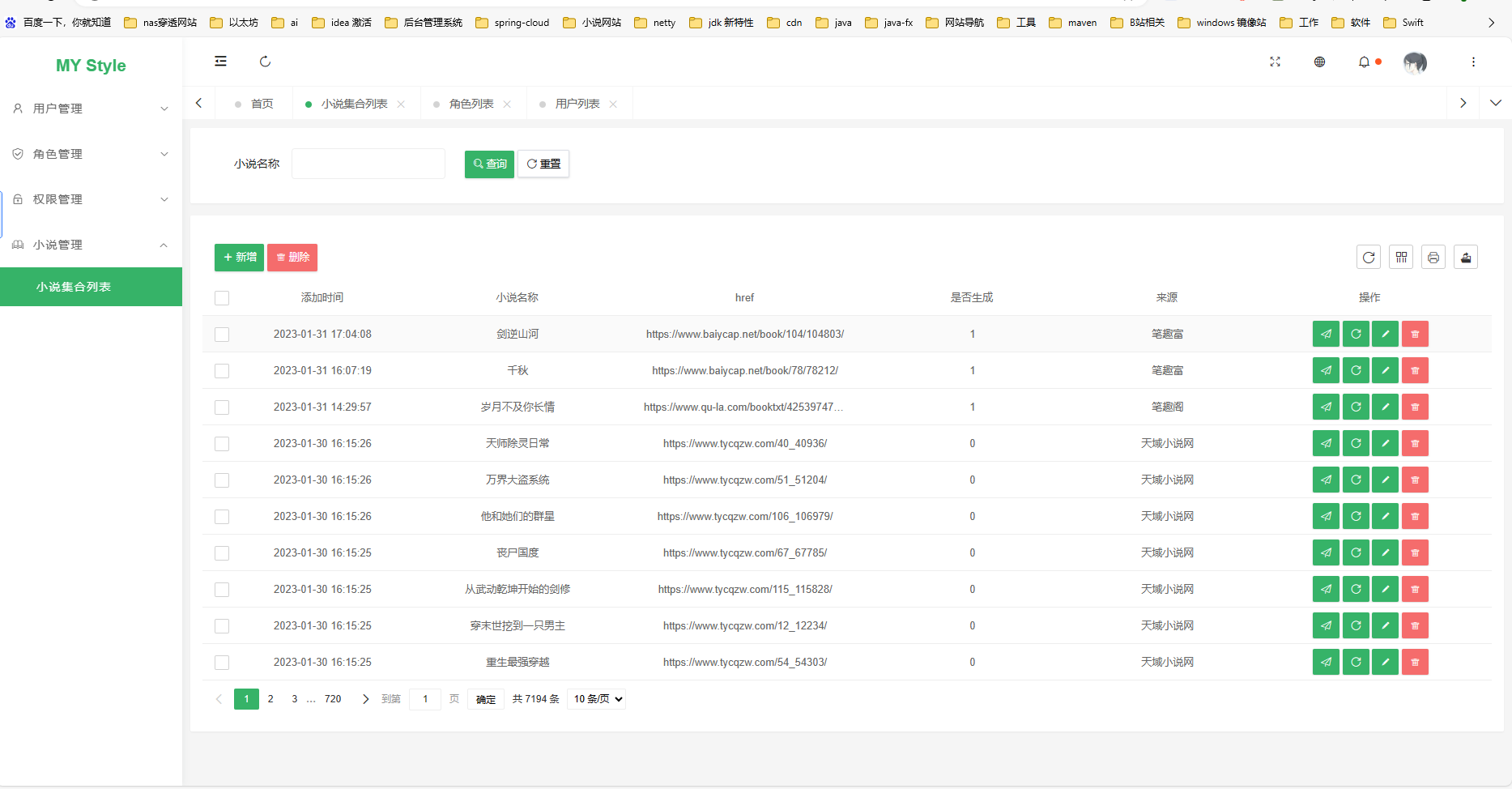Viewport: 1512px width, 789px height.
Task: Enter fullscreen using the expand icon
Action: [x=1275, y=62]
